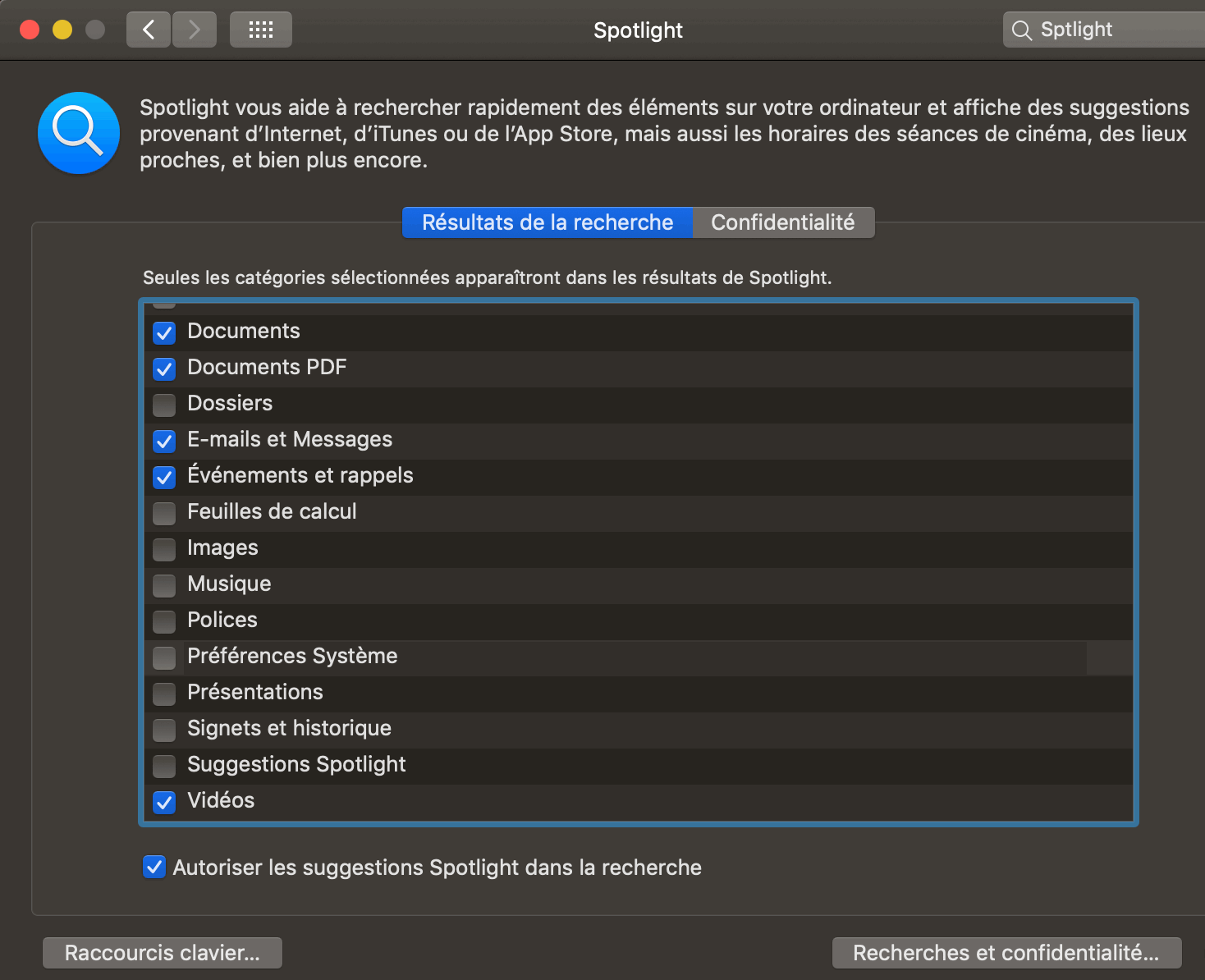The height and width of the screenshot is (980, 1205).
Task: Click the blue Spotlight magnifier icon
Action: coord(79,133)
